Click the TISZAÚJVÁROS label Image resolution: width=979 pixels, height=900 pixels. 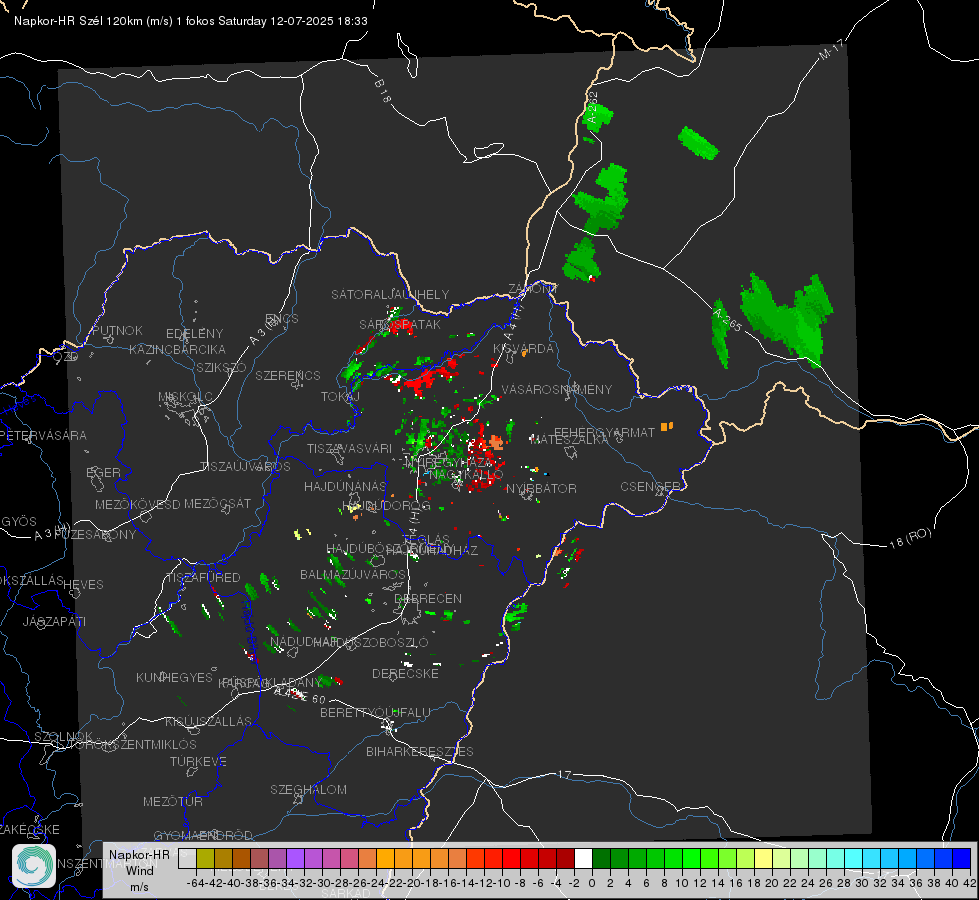[245, 467]
